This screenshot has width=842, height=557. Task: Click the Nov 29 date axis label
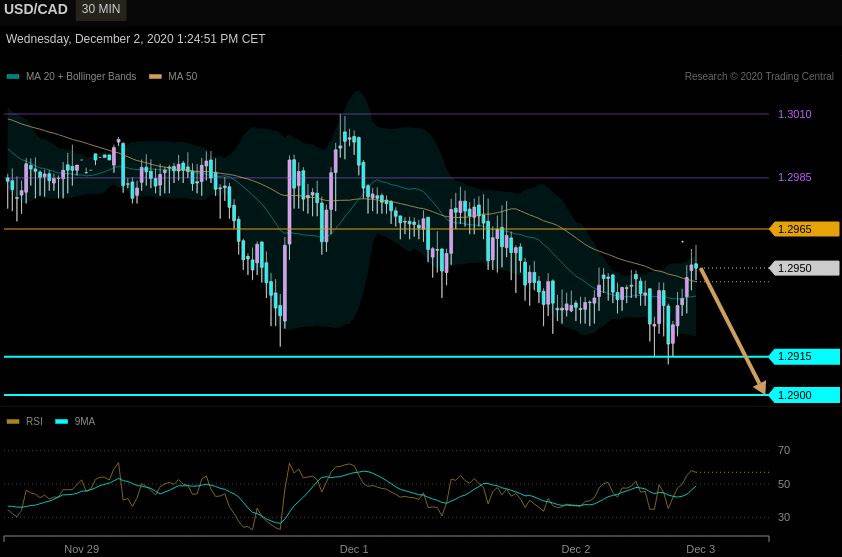coord(82,549)
